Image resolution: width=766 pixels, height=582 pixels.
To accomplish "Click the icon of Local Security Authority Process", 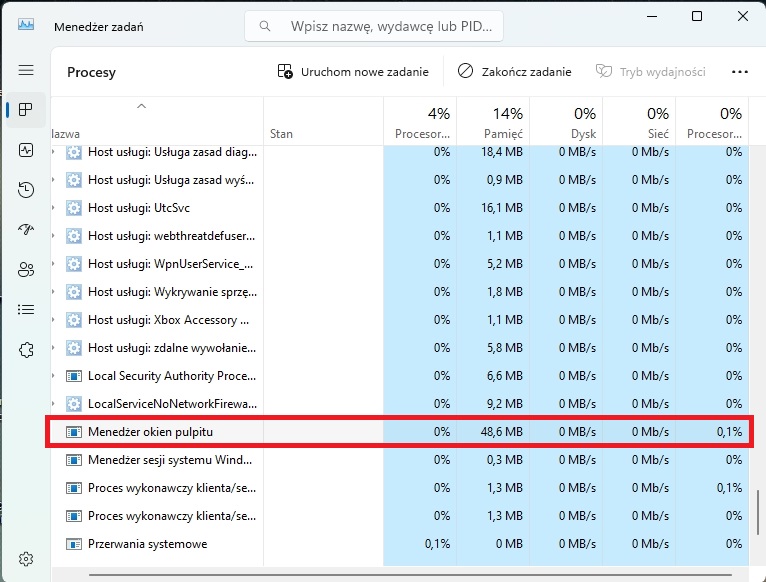I will click(74, 376).
